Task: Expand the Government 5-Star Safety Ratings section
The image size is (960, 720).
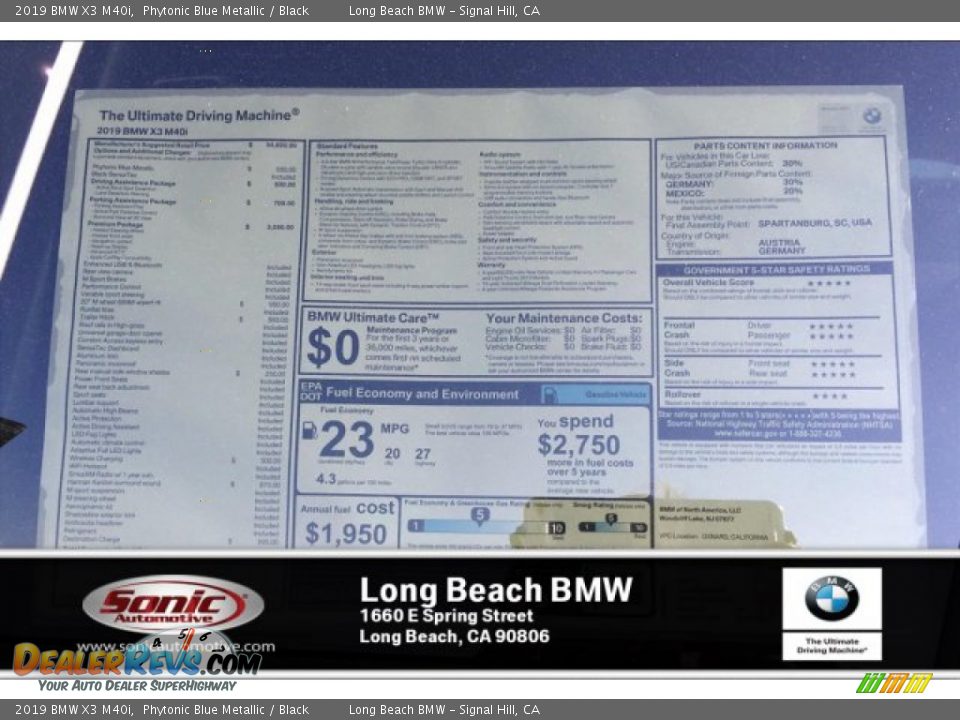Action: click(775, 270)
